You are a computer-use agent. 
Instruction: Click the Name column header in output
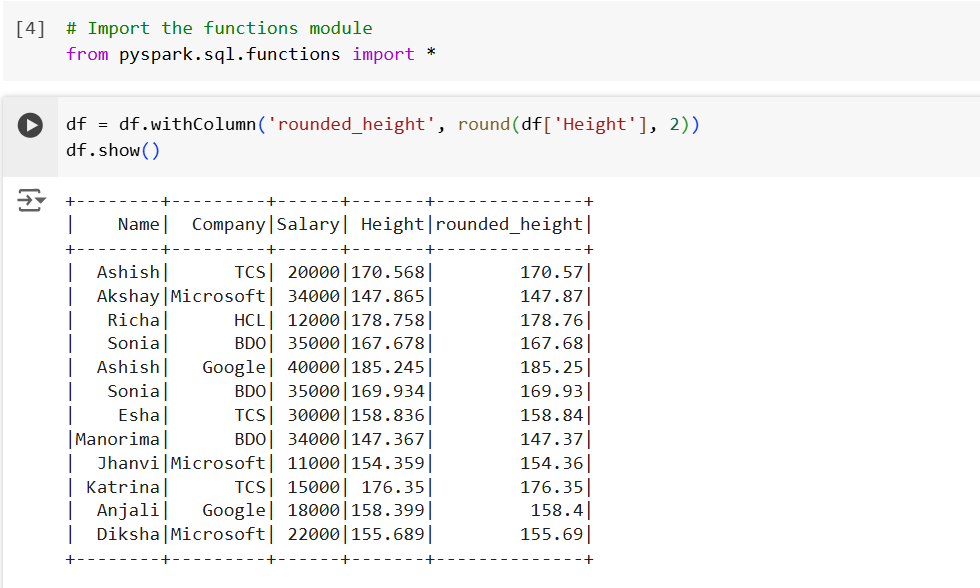[138, 224]
